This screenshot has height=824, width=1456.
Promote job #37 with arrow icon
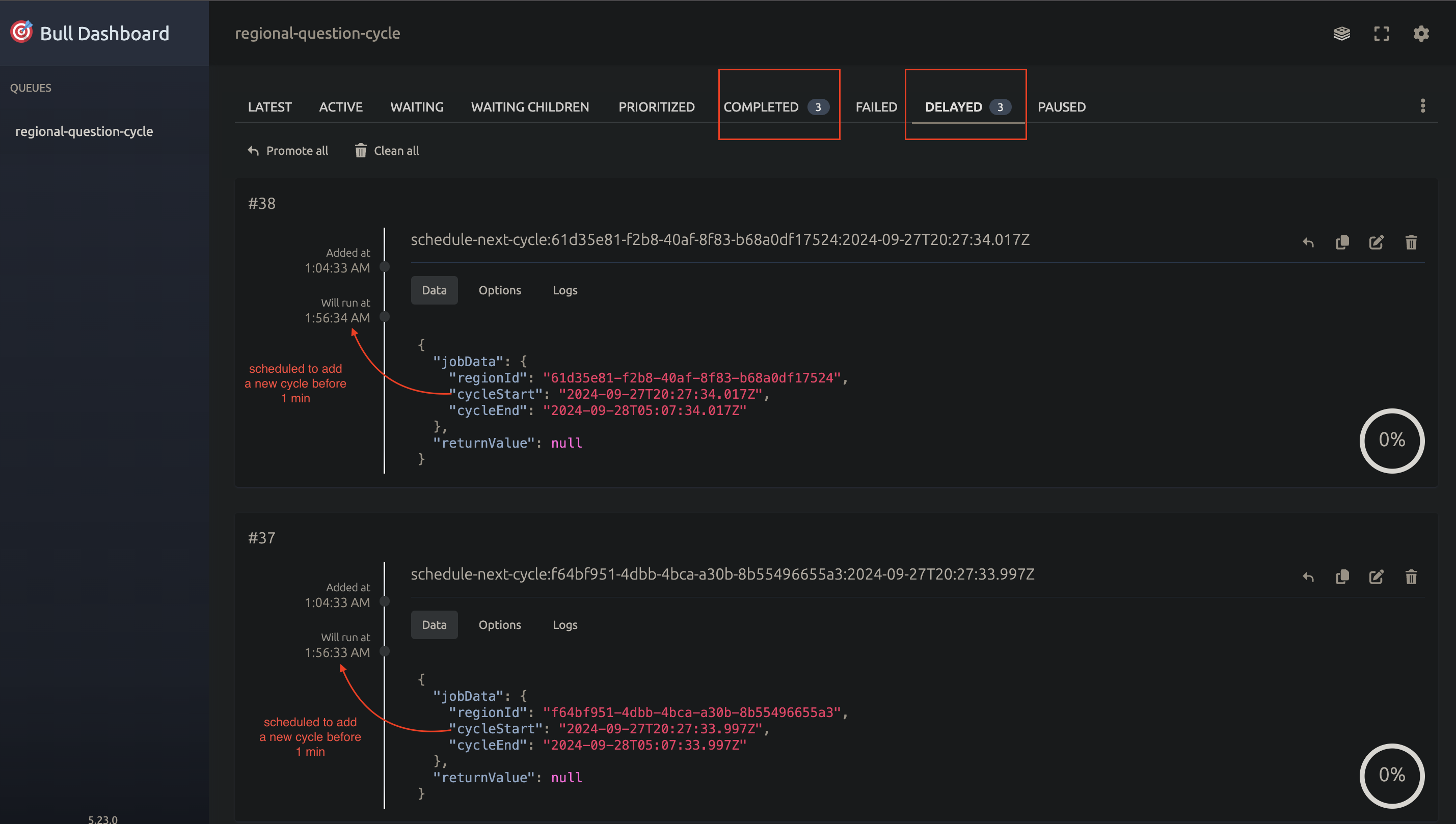click(1308, 576)
